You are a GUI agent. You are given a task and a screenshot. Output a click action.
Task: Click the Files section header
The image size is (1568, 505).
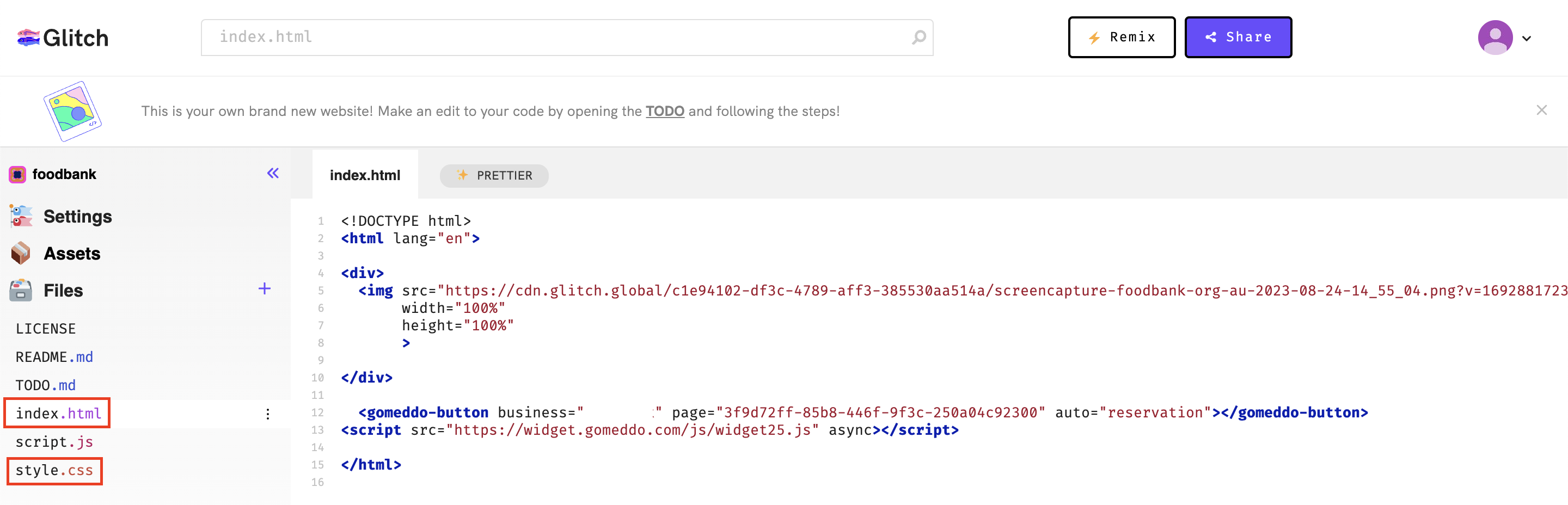(63, 291)
